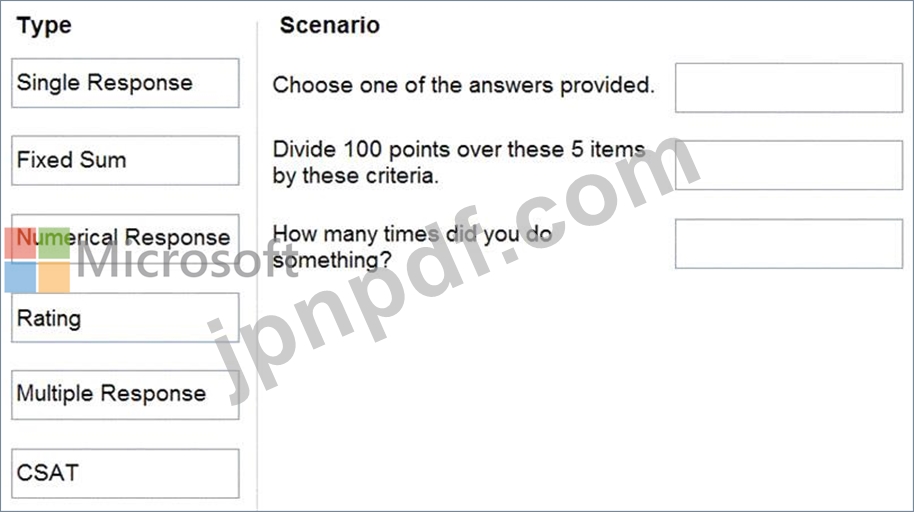Click the 'Type' column heading

pyautogui.click(x=44, y=26)
